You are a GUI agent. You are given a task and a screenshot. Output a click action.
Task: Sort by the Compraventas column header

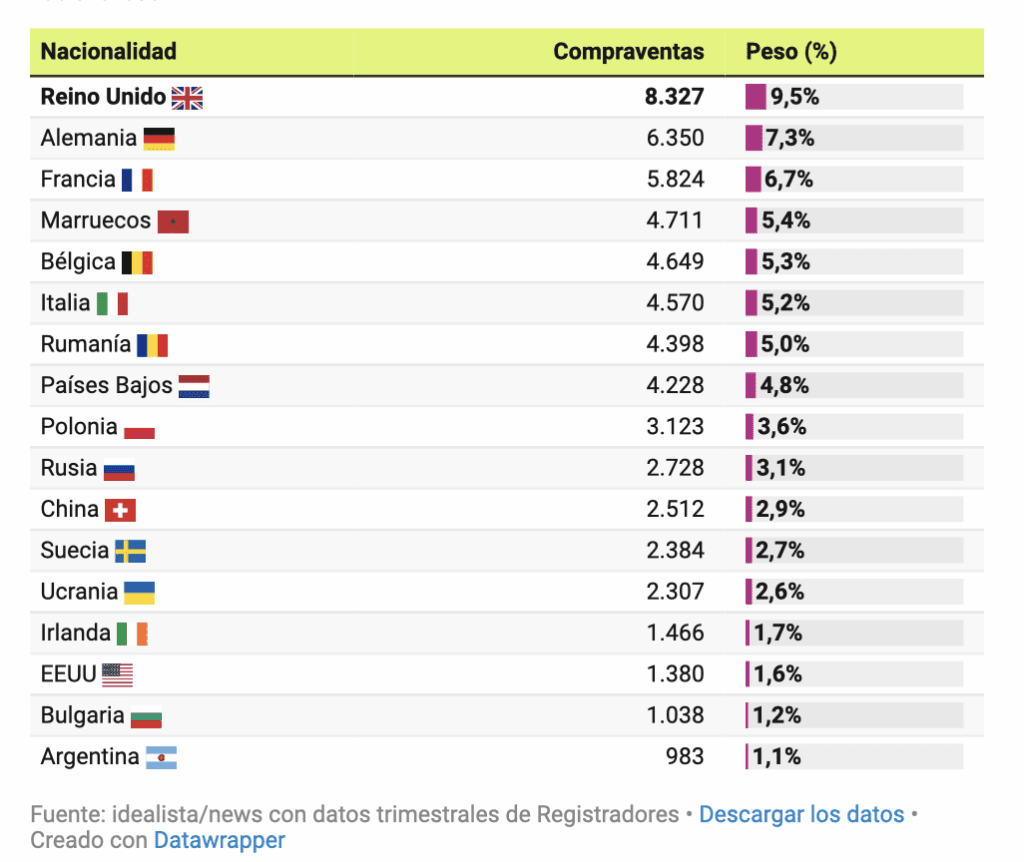[628, 52]
